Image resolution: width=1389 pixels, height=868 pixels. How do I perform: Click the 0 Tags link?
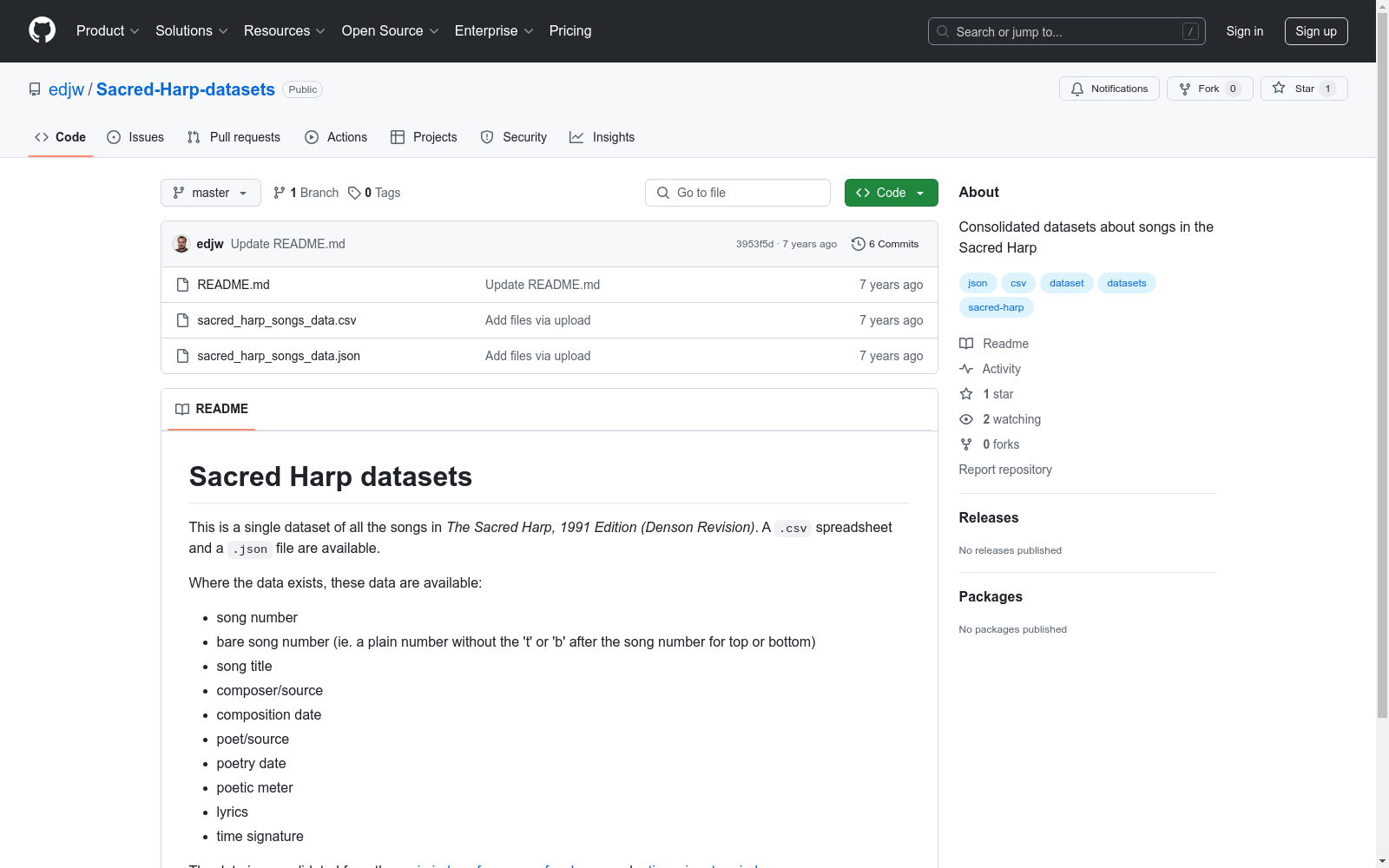[x=374, y=193]
